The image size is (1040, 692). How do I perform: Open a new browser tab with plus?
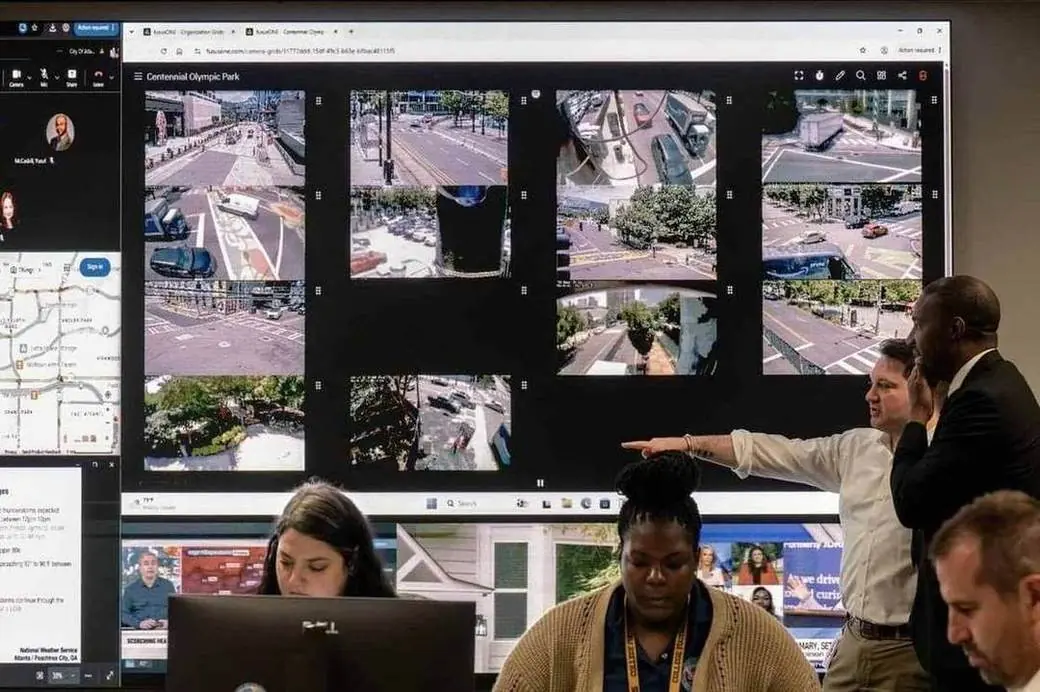tap(351, 31)
